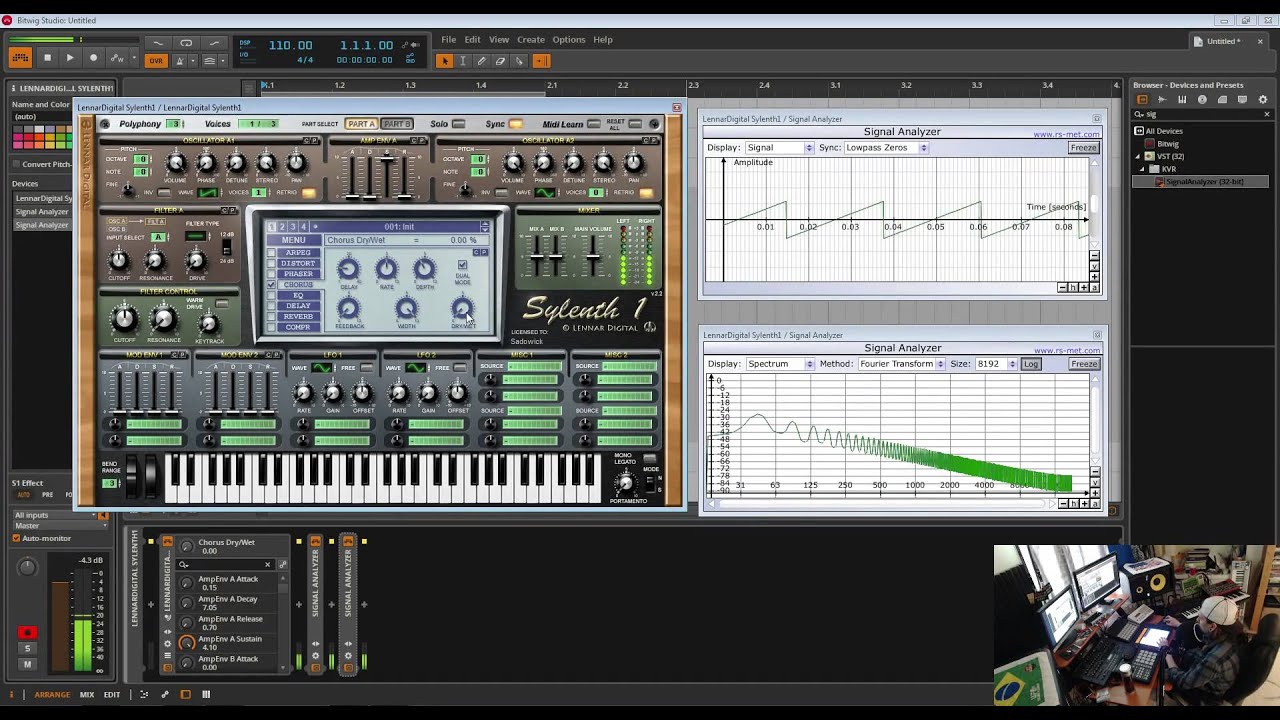Click the browser settings gear icon
This screenshot has height=720, width=1280.
click(x=1263, y=100)
